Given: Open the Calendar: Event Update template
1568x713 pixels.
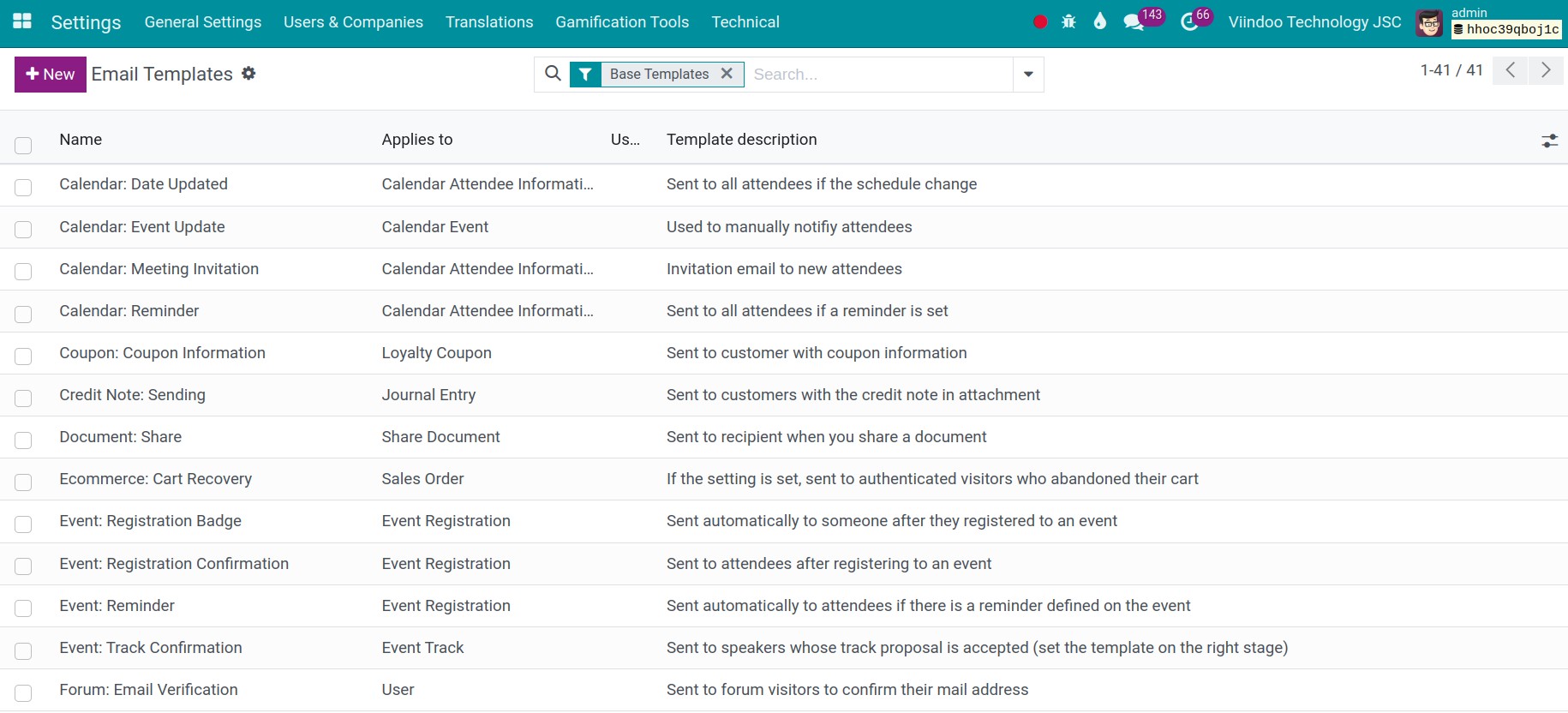Looking at the screenshot, I should pyautogui.click(x=142, y=227).
